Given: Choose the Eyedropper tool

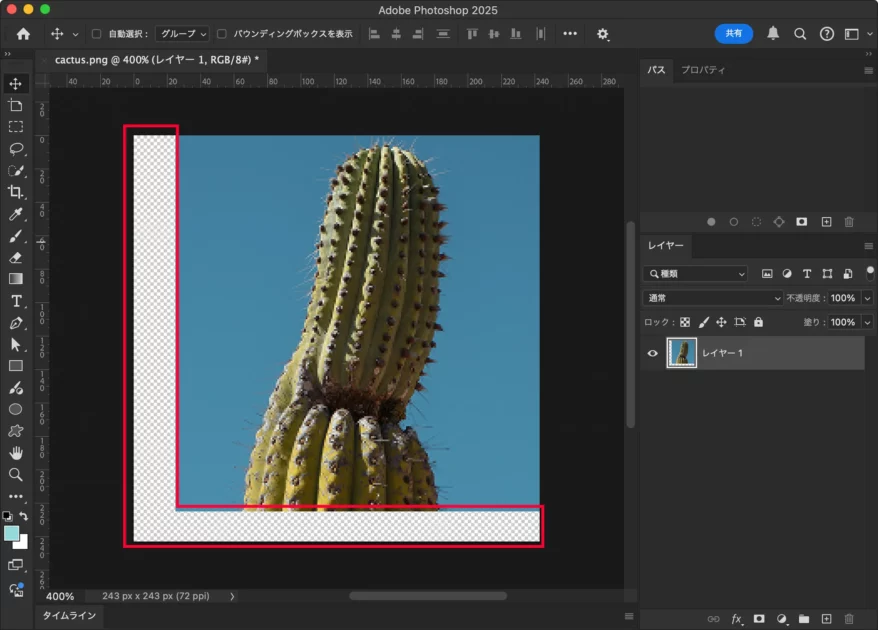Looking at the screenshot, I should (16, 214).
